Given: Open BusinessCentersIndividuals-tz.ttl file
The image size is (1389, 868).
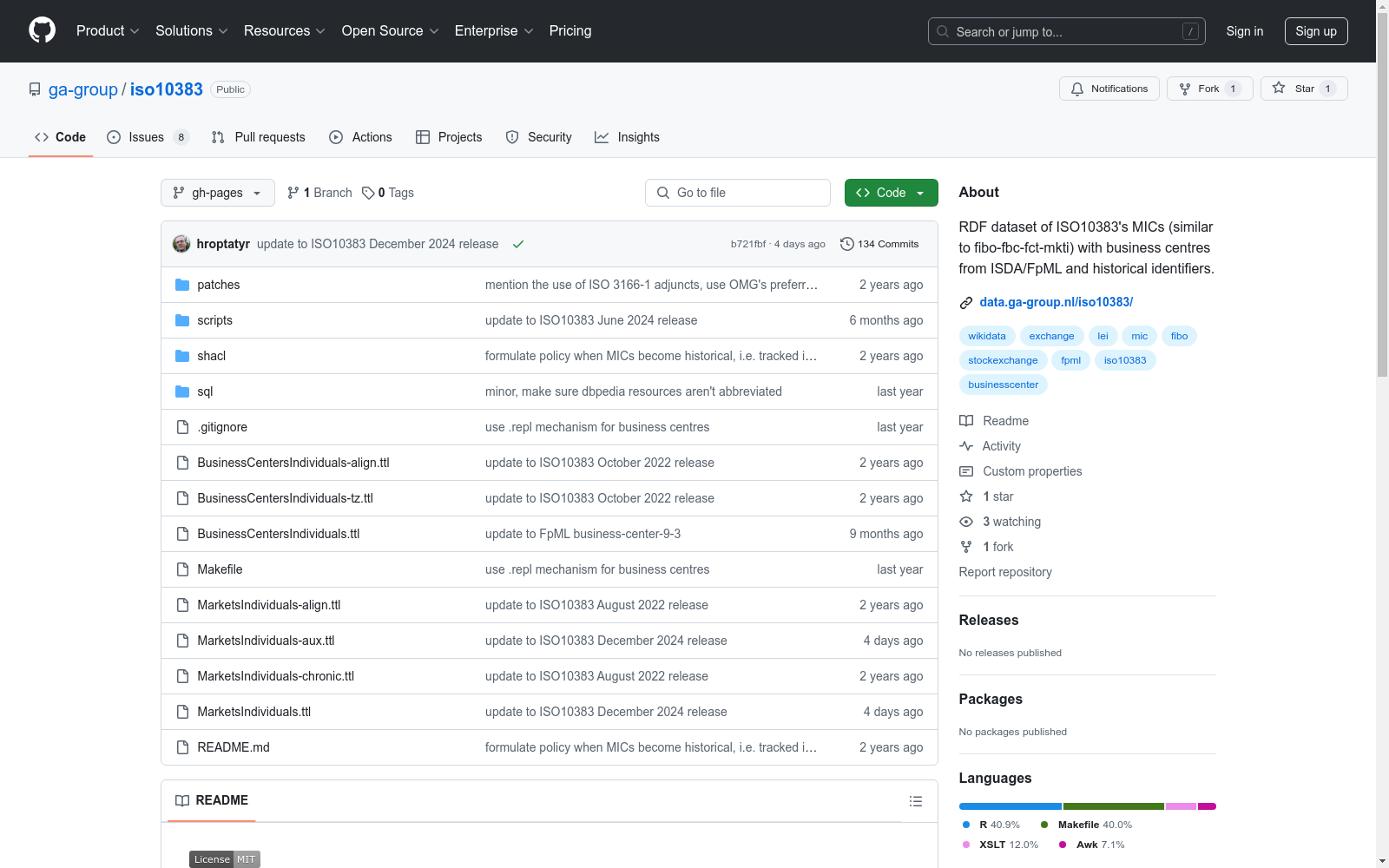Looking at the screenshot, I should click(x=285, y=498).
